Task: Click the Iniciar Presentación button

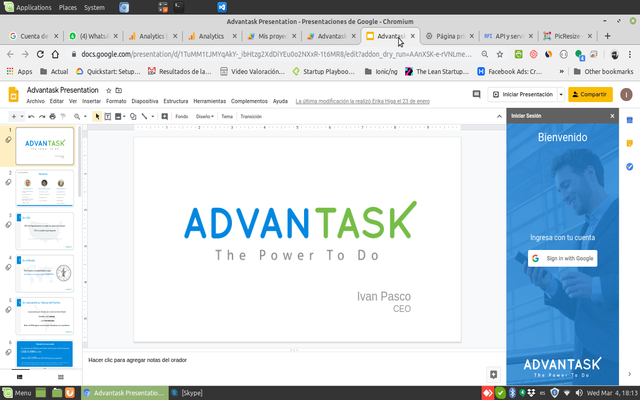Action: coord(523,94)
